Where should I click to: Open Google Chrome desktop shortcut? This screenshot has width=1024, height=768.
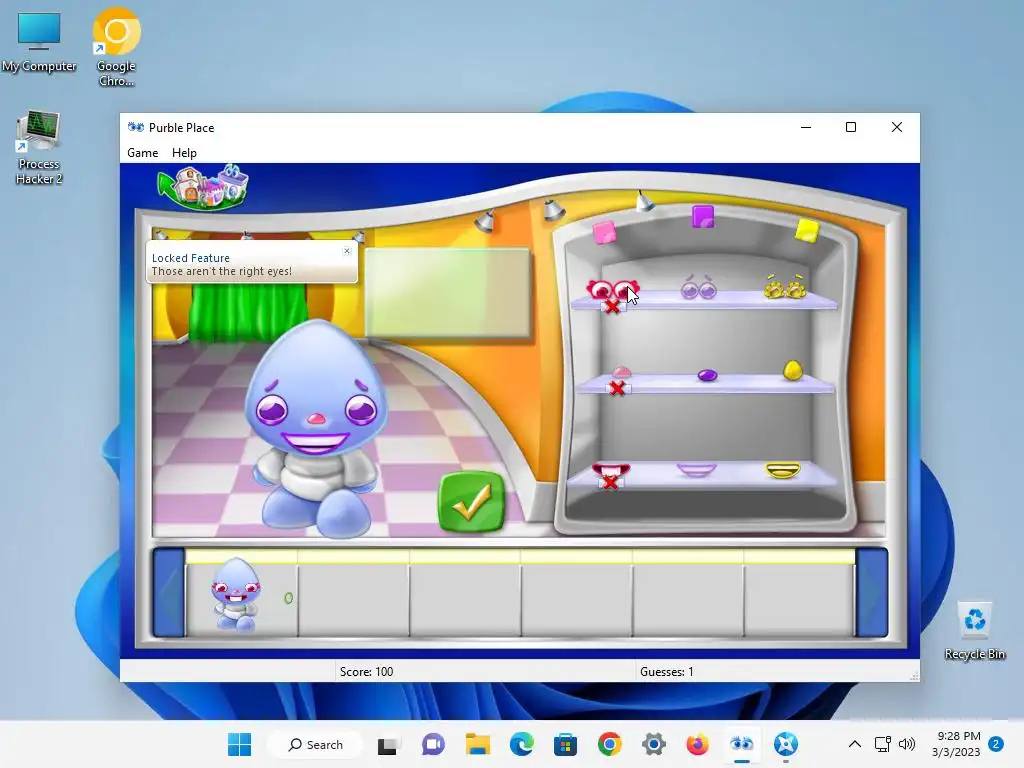point(116,48)
